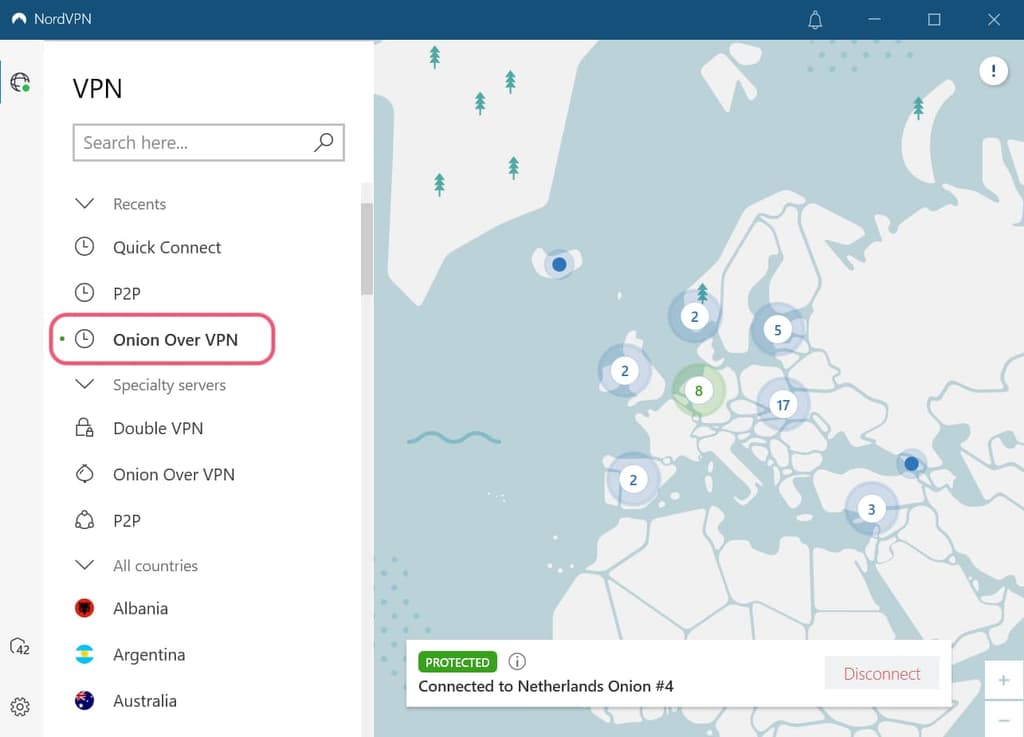
Task: Collapse the Specialty servers section
Action: [x=85, y=385]
